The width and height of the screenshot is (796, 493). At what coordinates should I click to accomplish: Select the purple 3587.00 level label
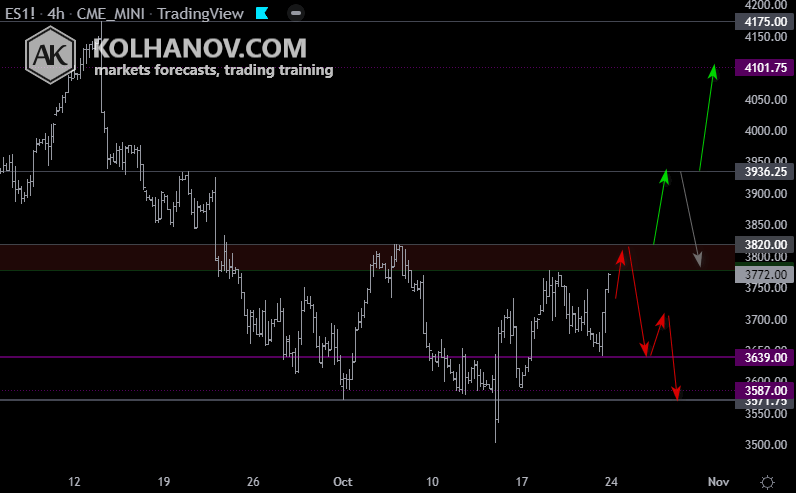click(765, 390)
